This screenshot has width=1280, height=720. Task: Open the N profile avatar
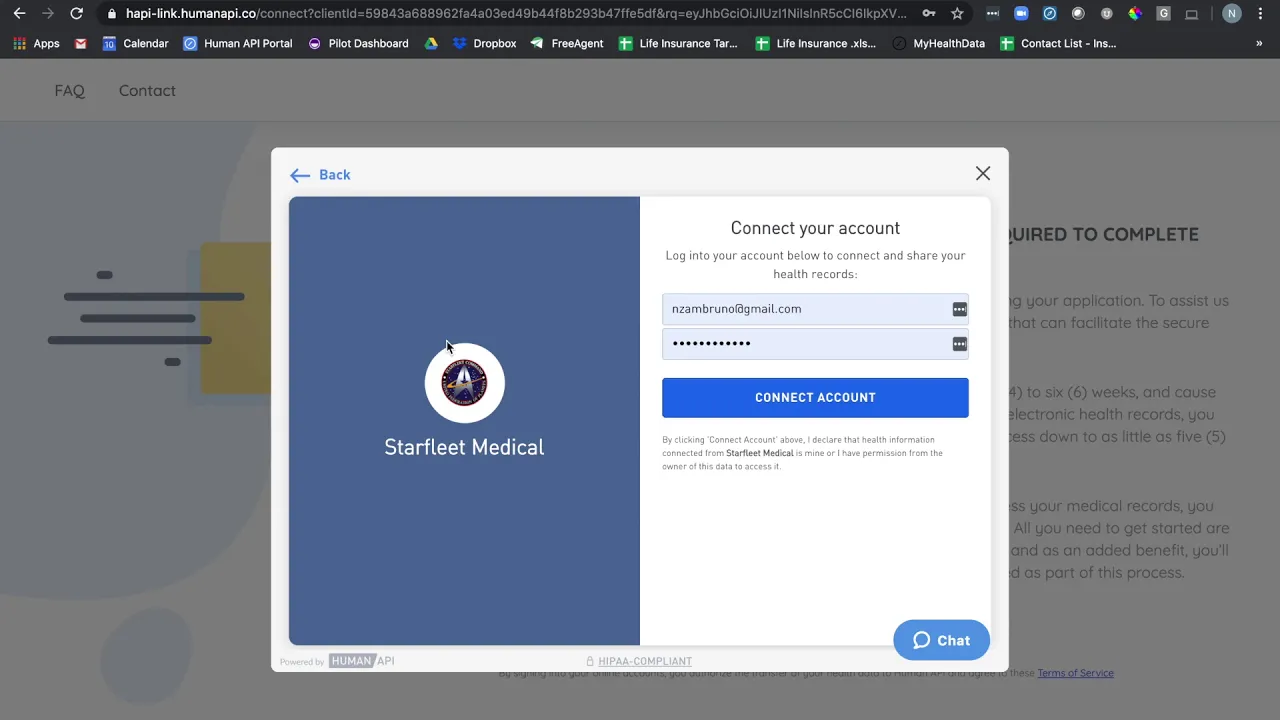click(1232, 14)
